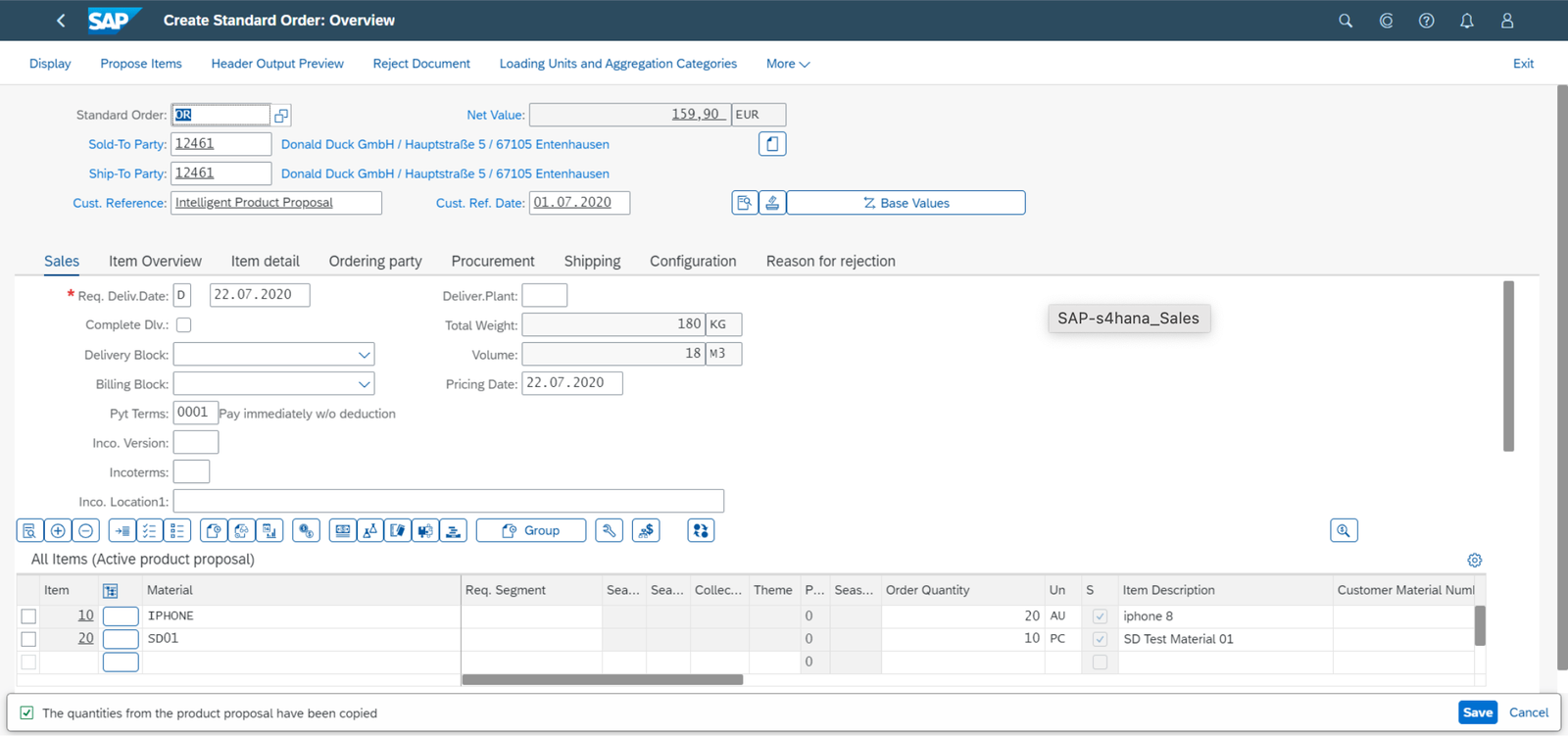Click the zoom magnifier icon above item table
1568x737 pixels.
pyautogui.click(x=1344, y=531)
